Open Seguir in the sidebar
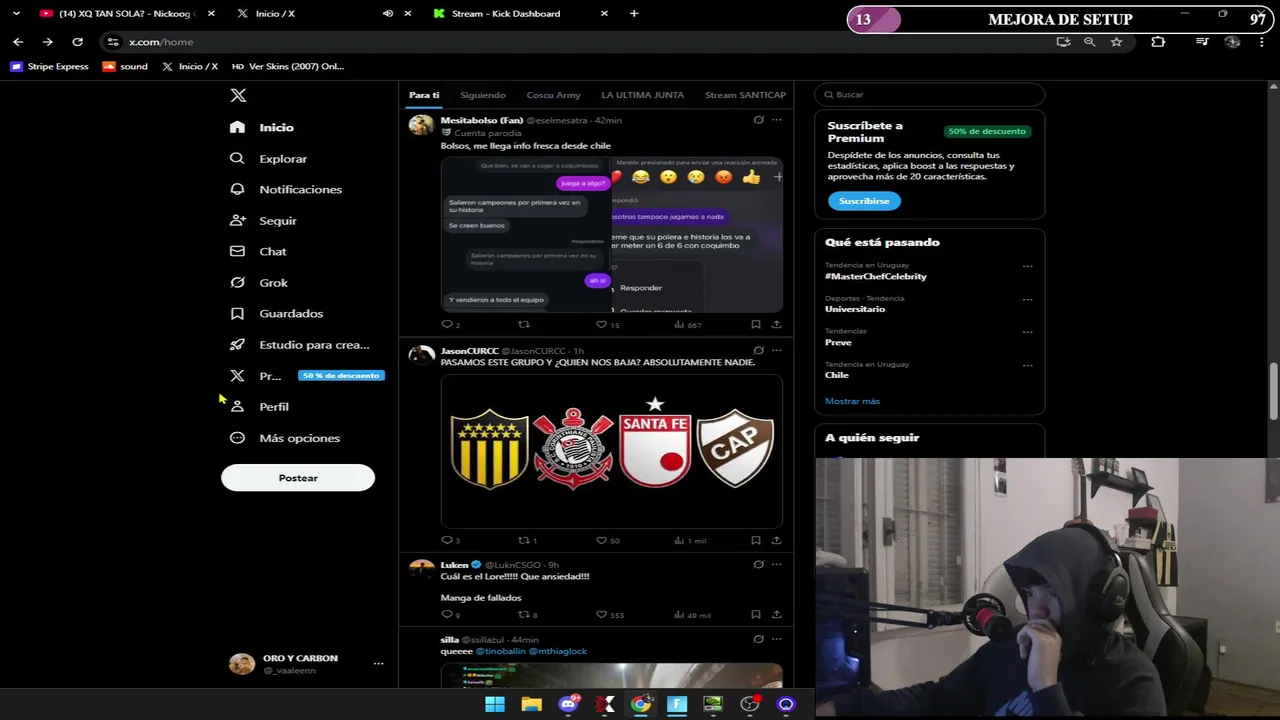Viewport: 1280px width, 720px height. pos(263,220)
